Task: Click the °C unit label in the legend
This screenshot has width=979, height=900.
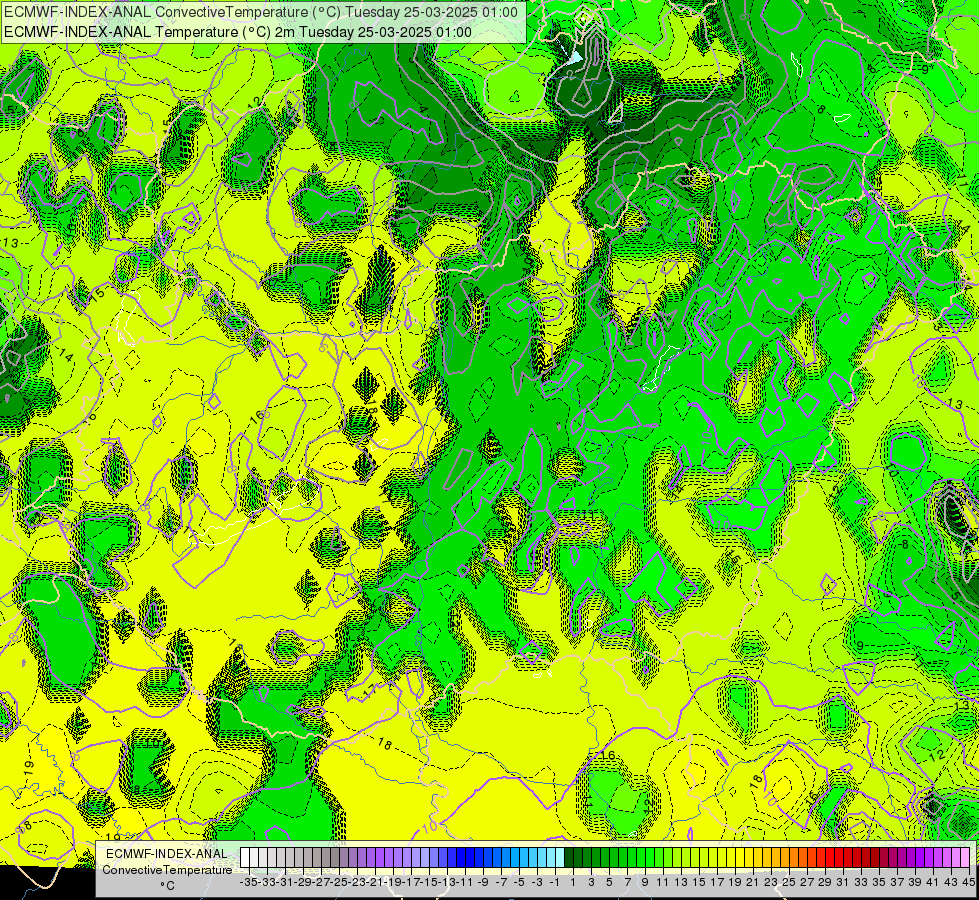Action: pos(167,885)
